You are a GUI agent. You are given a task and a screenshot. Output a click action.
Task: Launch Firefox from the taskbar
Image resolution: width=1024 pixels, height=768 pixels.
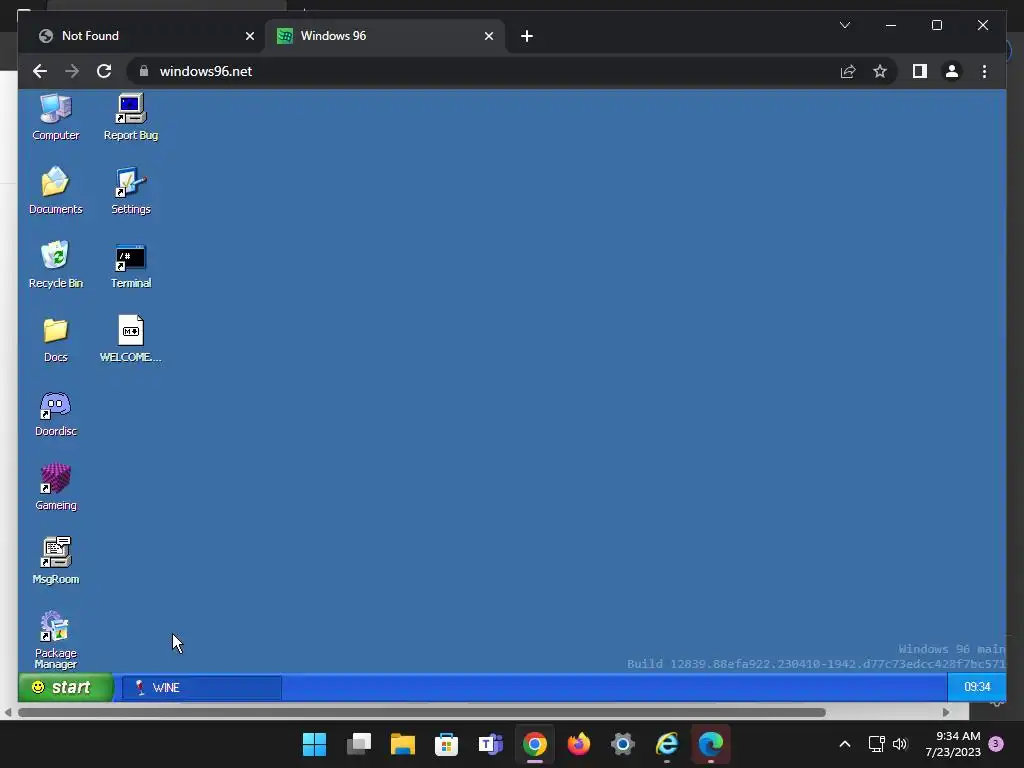point(579,744)
